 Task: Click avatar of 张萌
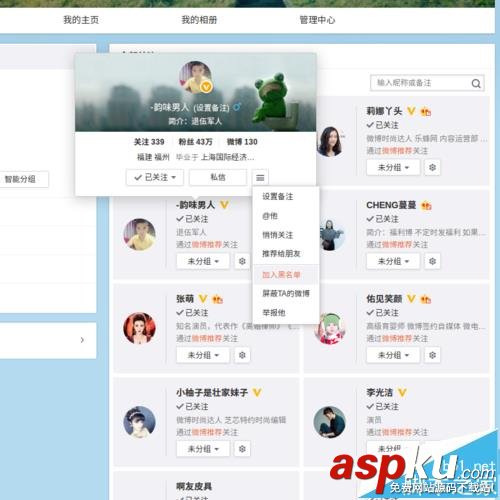click(x=139, y=328)
